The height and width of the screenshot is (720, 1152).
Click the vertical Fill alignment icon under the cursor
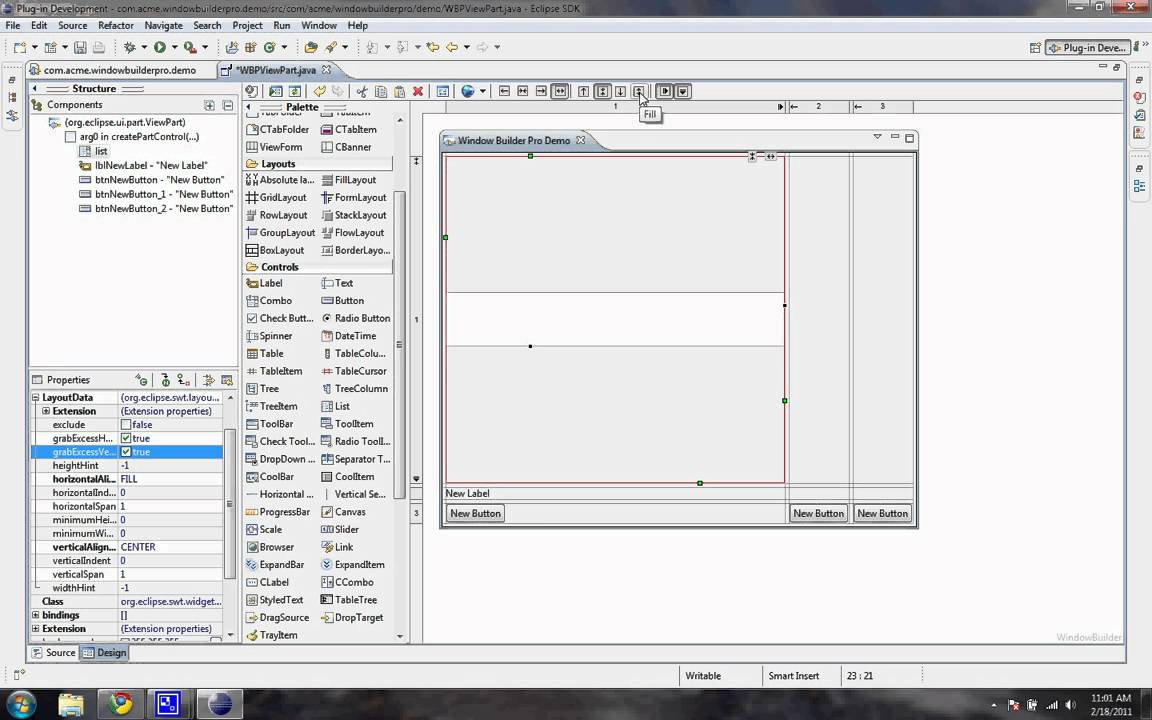(x=638, y=91)
